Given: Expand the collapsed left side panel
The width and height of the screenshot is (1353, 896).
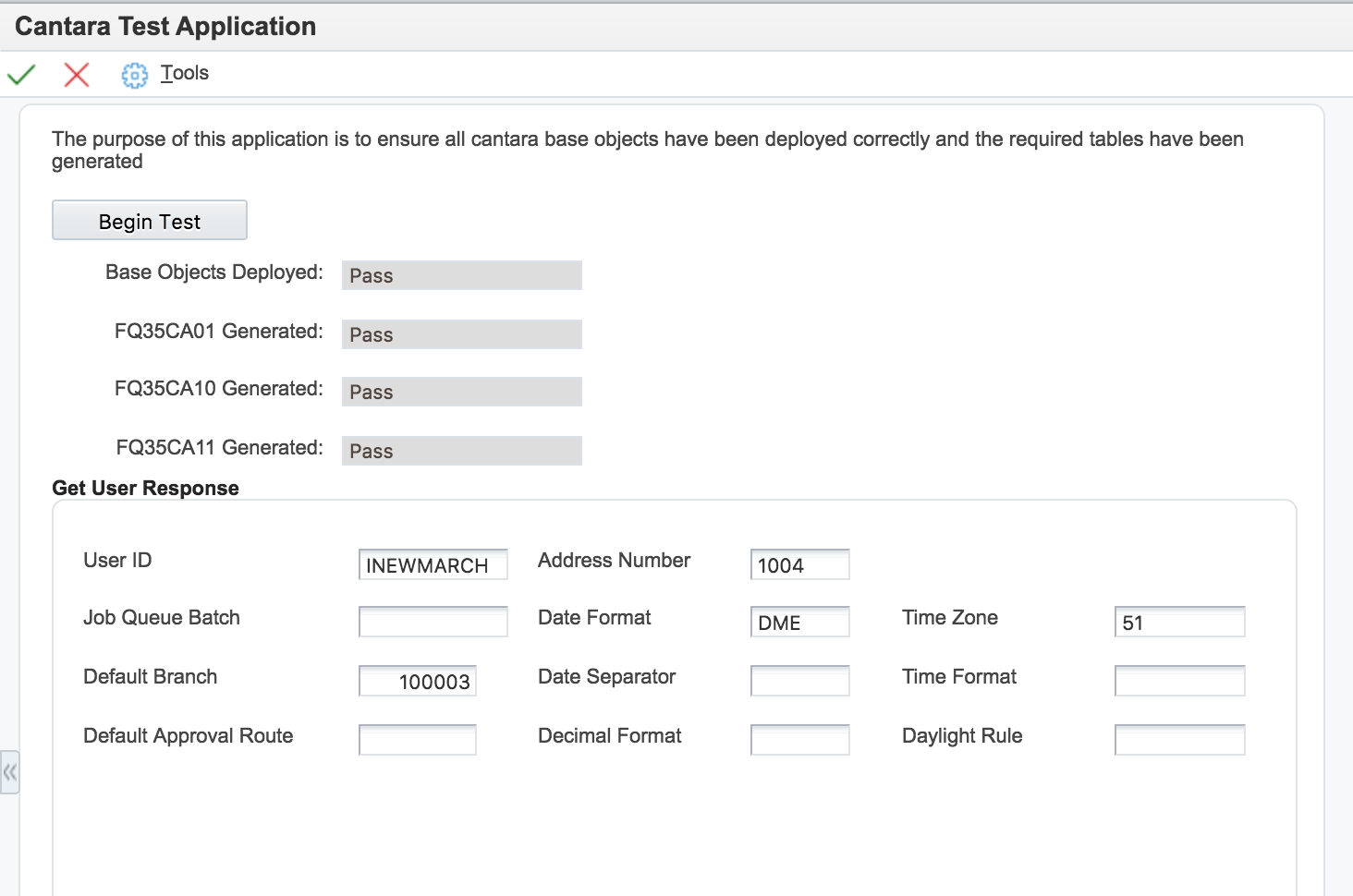Looking at the screenshot, I should coord(9,772).
